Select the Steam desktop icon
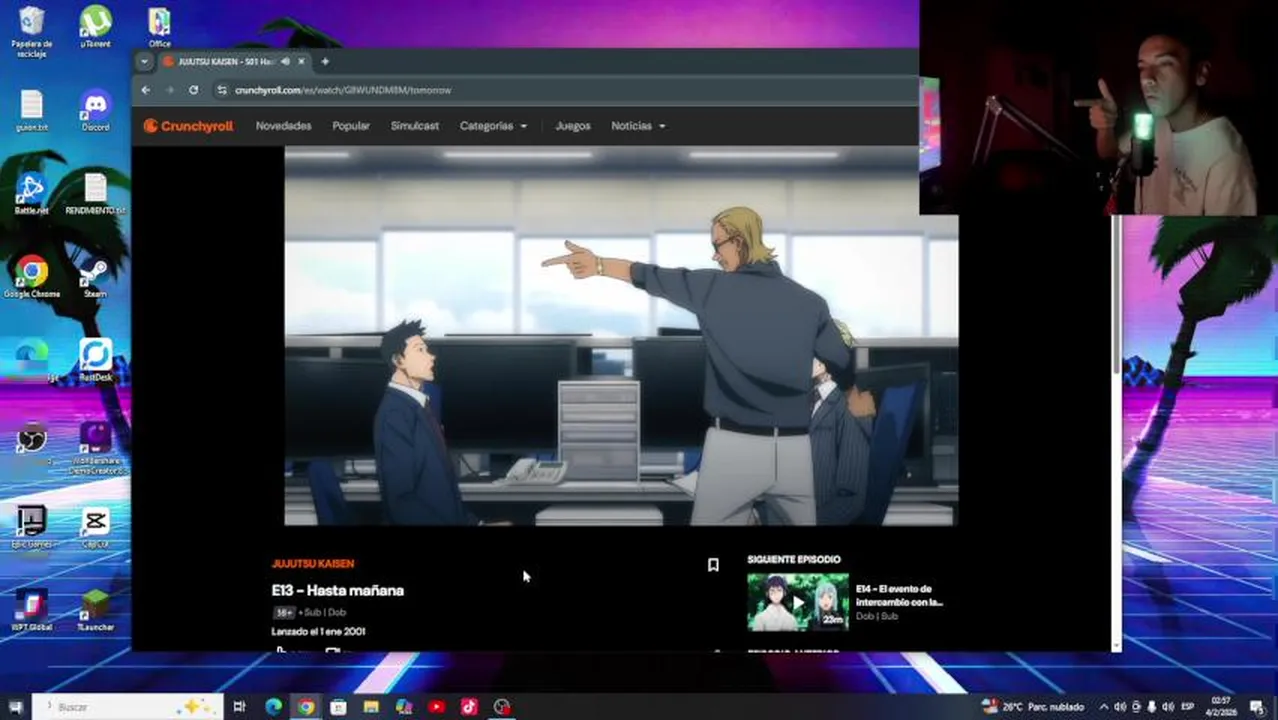The height and width of the screenshot is (720, 1278). 95,277
